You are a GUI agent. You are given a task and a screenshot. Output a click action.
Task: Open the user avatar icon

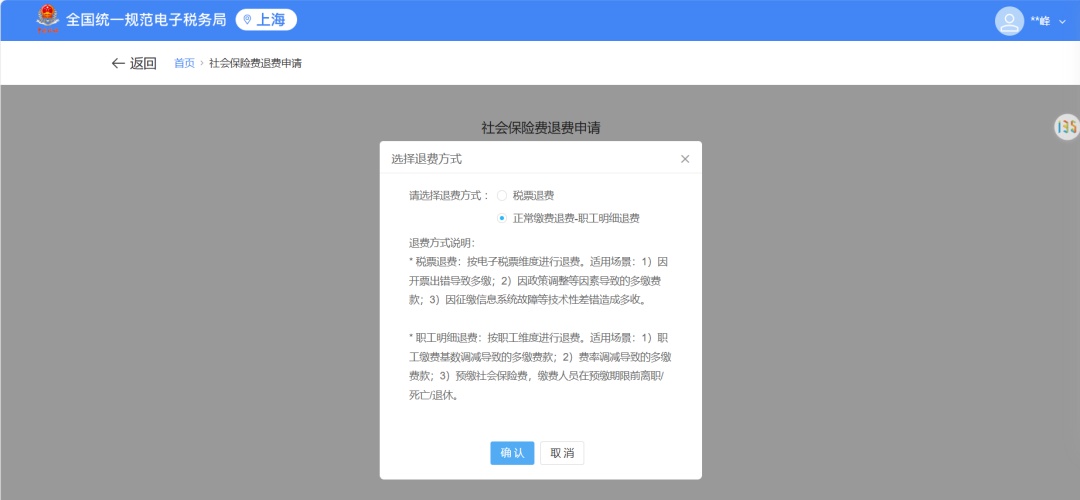click(x=1009, y=21)
